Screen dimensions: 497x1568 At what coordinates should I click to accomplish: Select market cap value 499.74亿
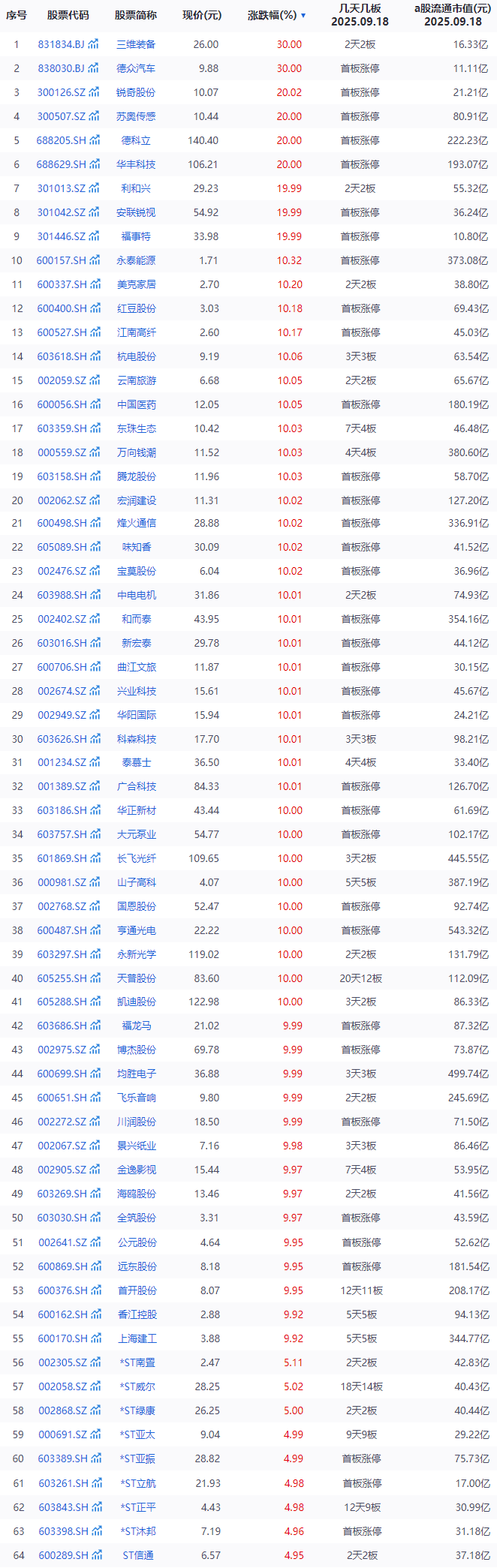(468, 1074)
